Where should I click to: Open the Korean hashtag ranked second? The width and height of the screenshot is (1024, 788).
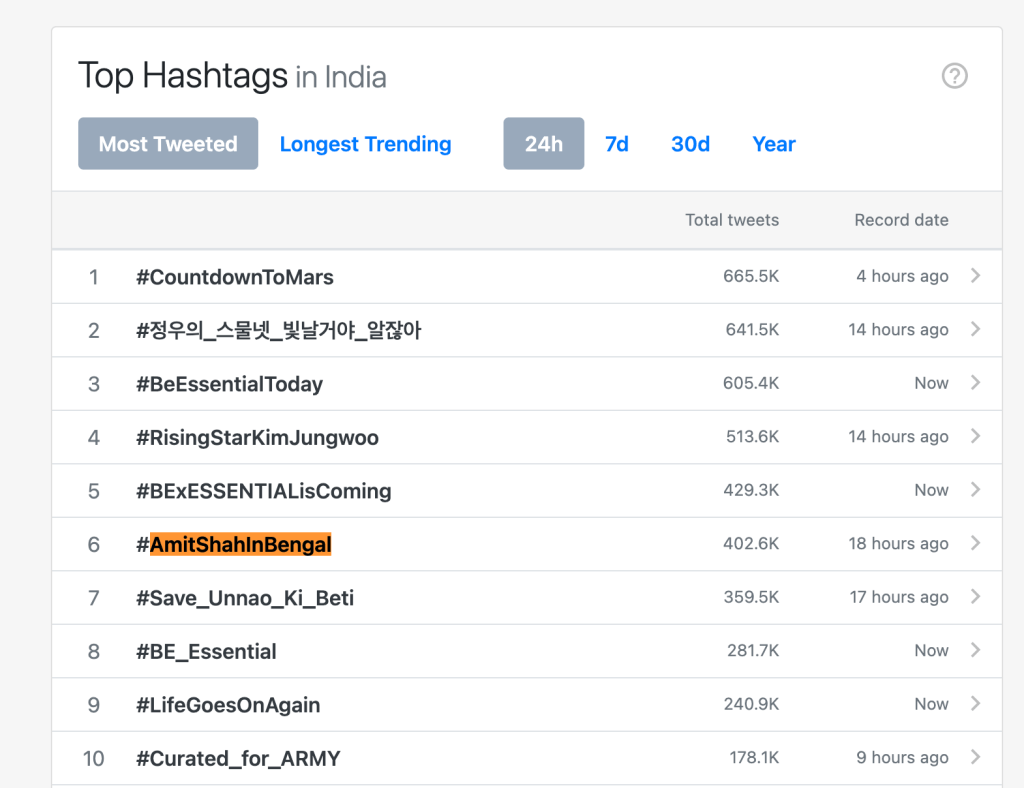[x=279, y=330]
